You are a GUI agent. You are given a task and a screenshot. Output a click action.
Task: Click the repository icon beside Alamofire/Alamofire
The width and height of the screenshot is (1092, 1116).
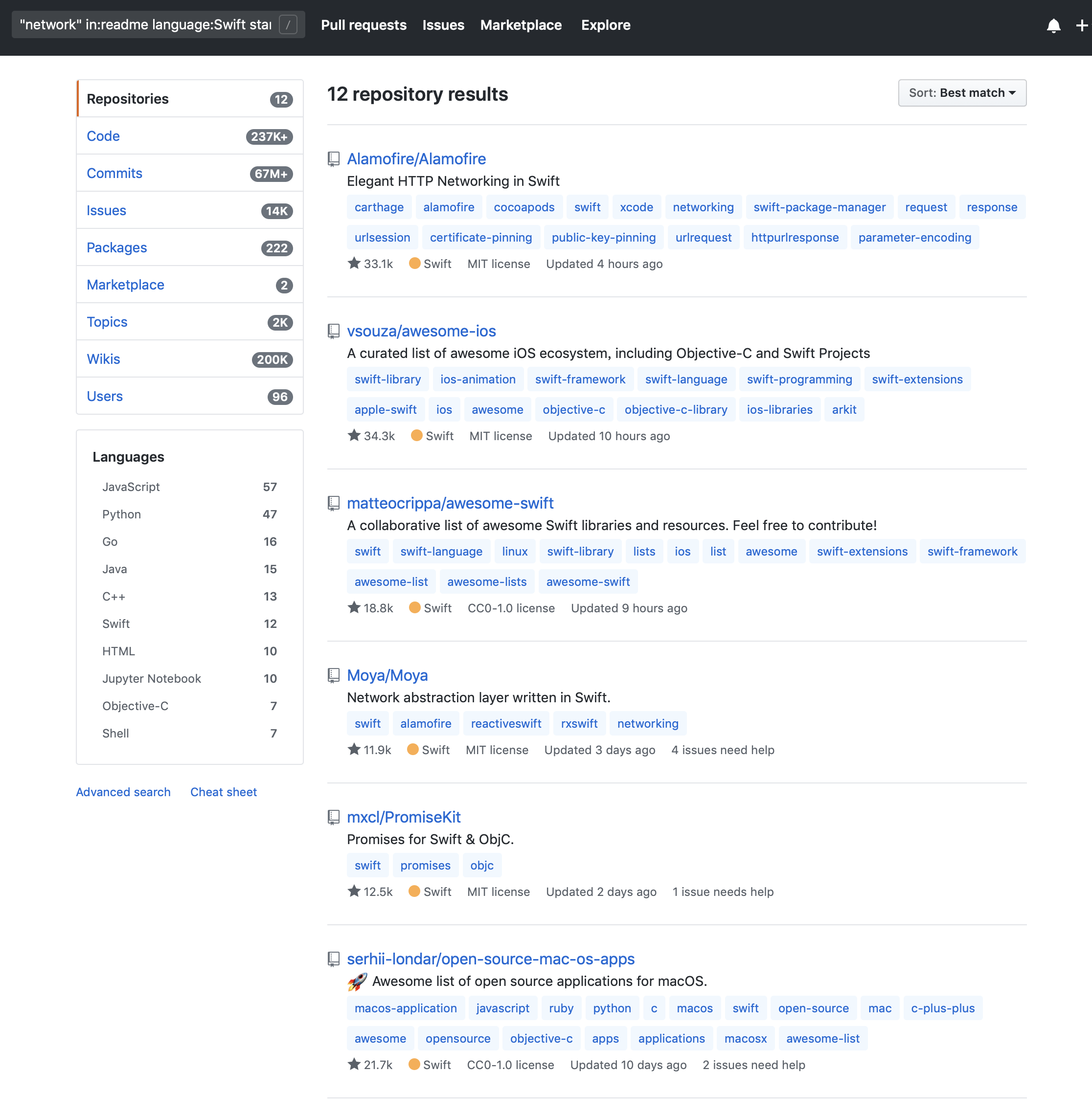point(333,159)
